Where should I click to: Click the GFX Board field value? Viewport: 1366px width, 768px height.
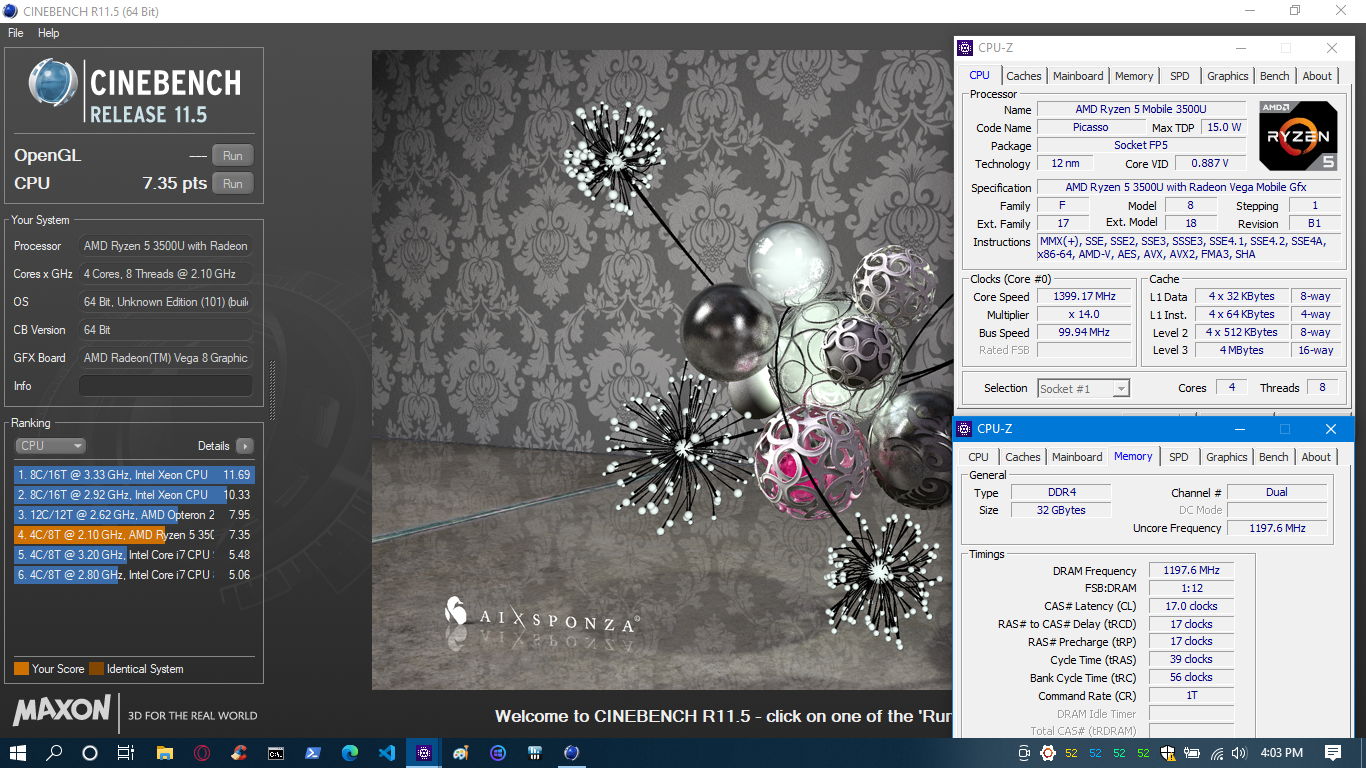[166, 358]
